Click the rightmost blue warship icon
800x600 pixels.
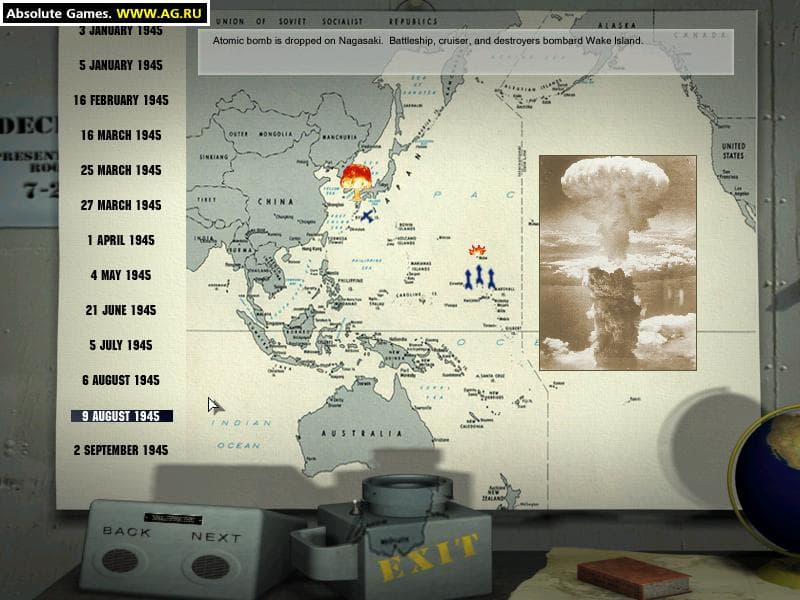click(491, 279)
